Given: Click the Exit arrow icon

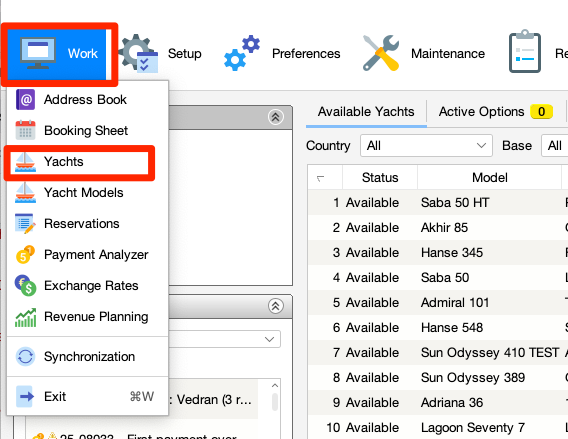Looking at the screenshot, I should point(25,397).
